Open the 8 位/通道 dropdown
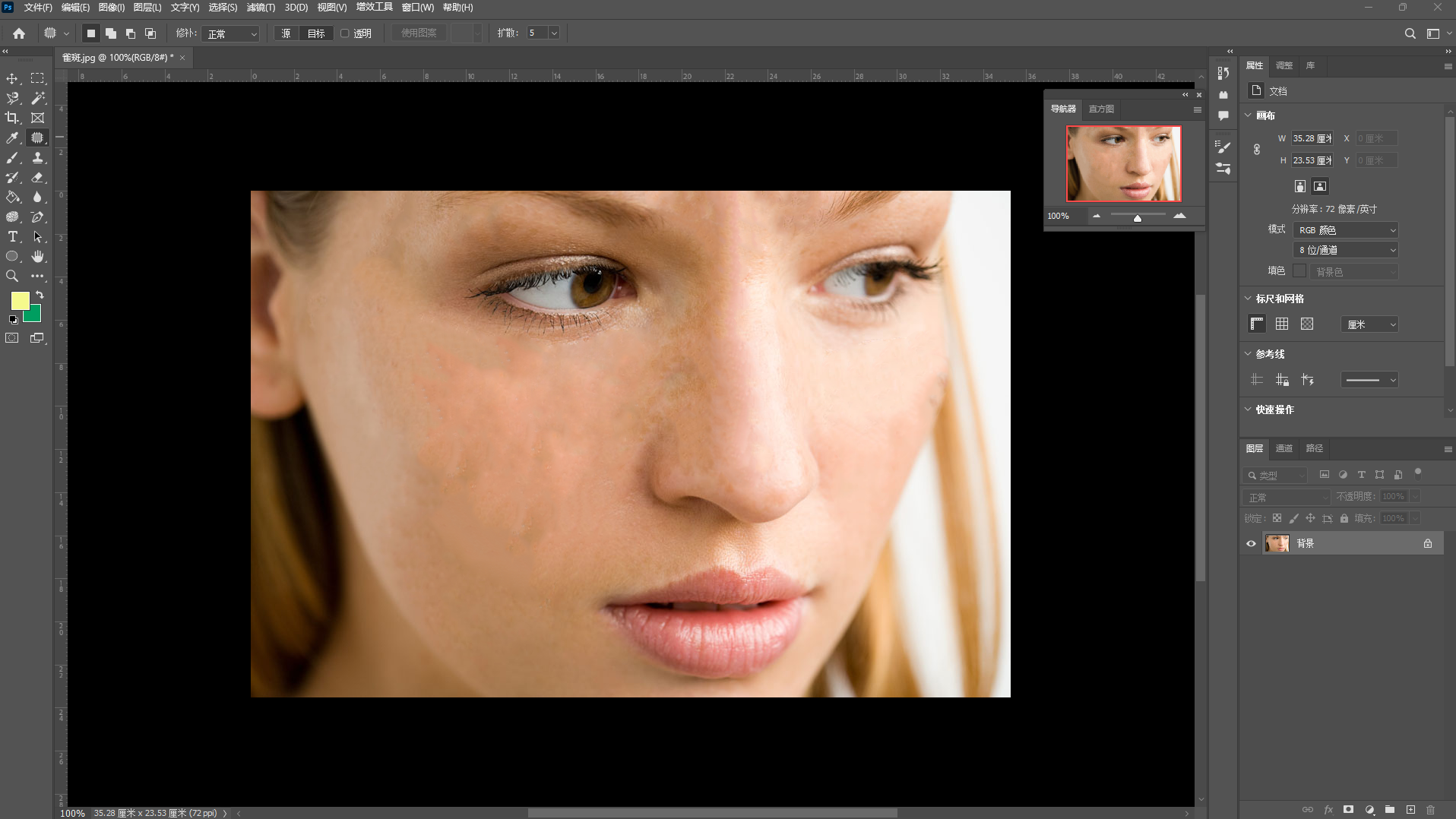The width and height of the screenshot is (1456, 819). [x=1345, y=250]
